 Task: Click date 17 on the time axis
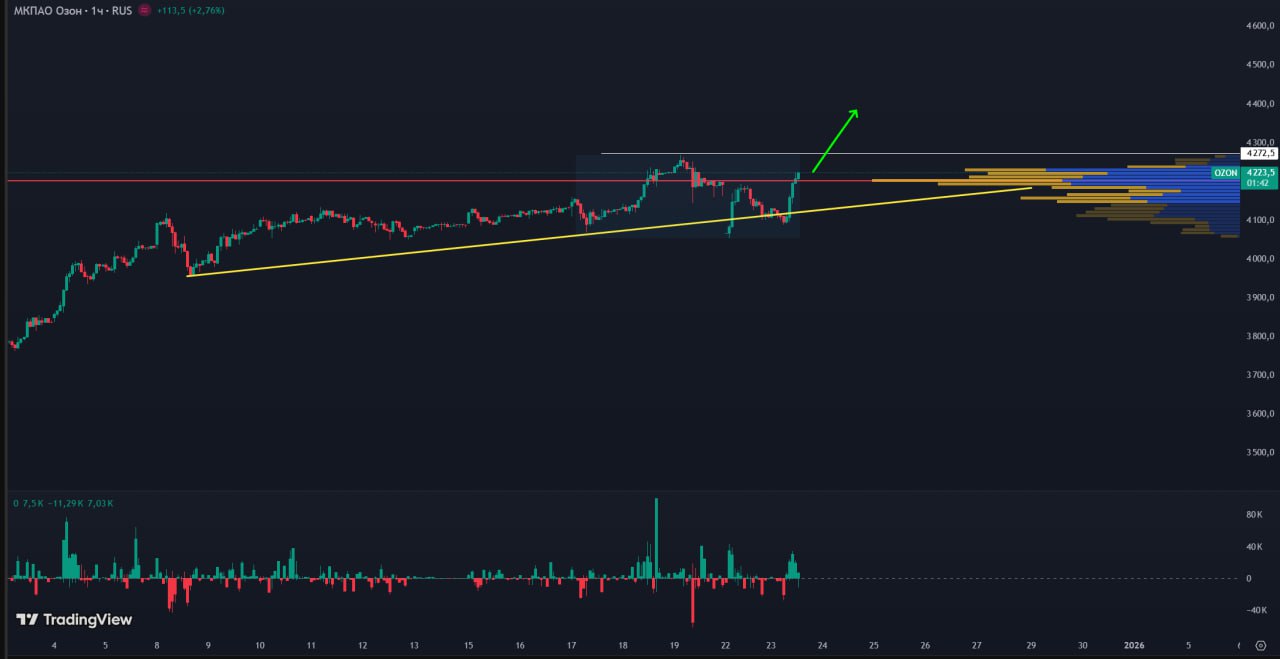[x=571, y=646]
